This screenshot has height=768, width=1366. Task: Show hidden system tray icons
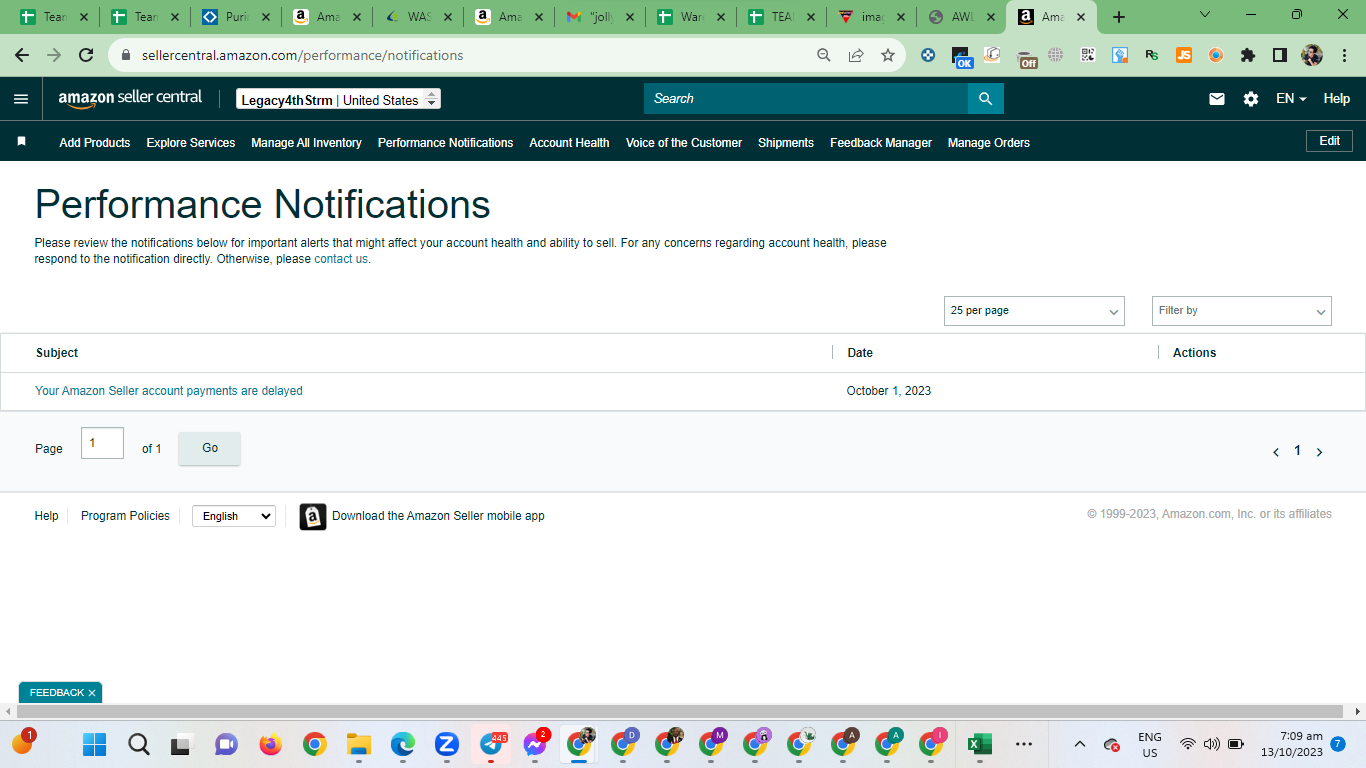1080,744
